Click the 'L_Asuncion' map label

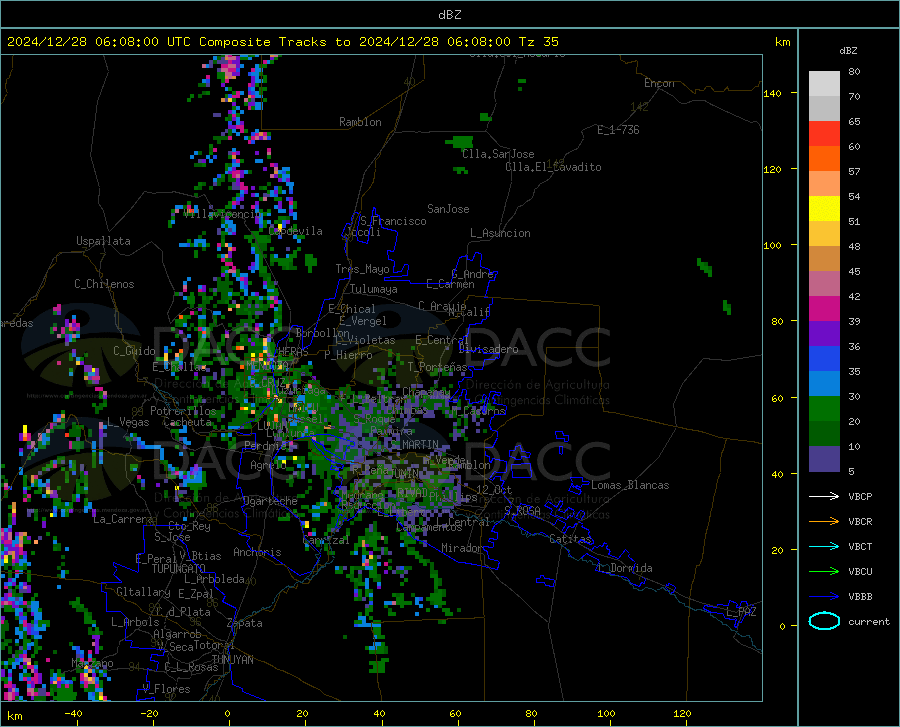pyautogui.click(x=500, y=233)
